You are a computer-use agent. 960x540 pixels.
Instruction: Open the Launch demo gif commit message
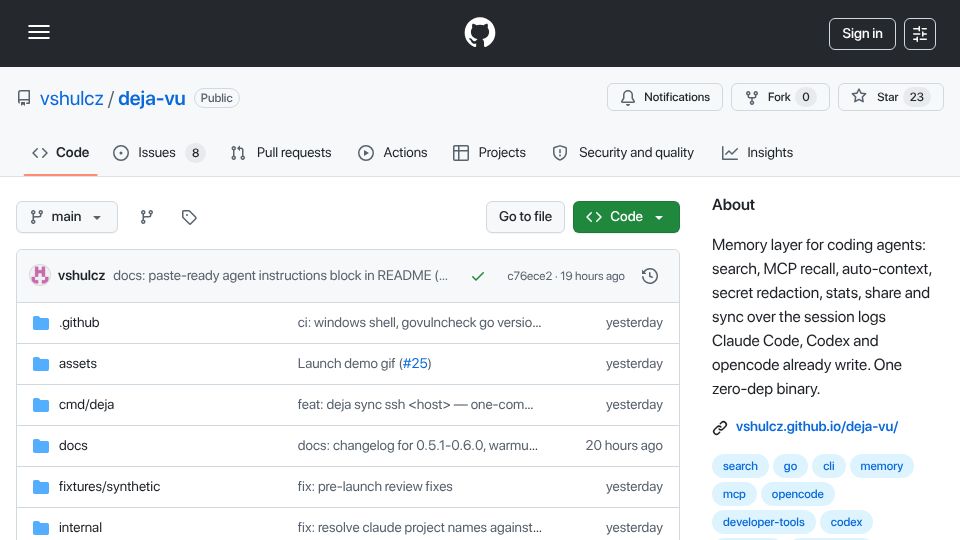(347, 364)
